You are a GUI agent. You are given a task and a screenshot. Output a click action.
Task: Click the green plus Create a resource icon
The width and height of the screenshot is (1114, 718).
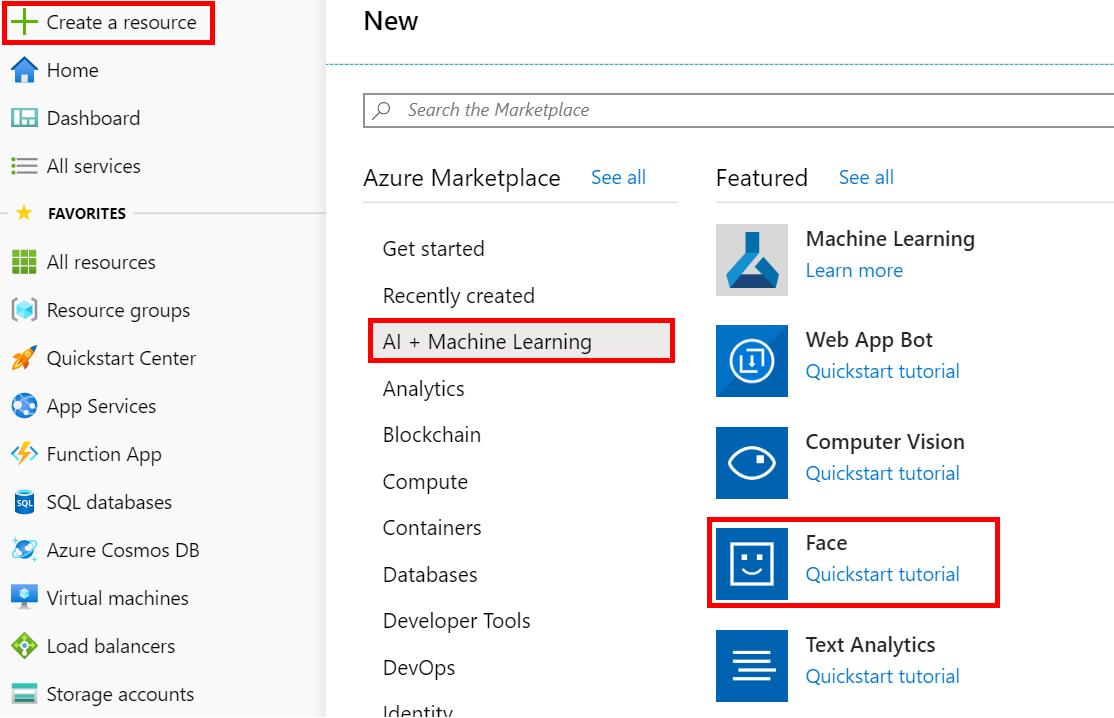pyautogui.click(x=24, y=22)
